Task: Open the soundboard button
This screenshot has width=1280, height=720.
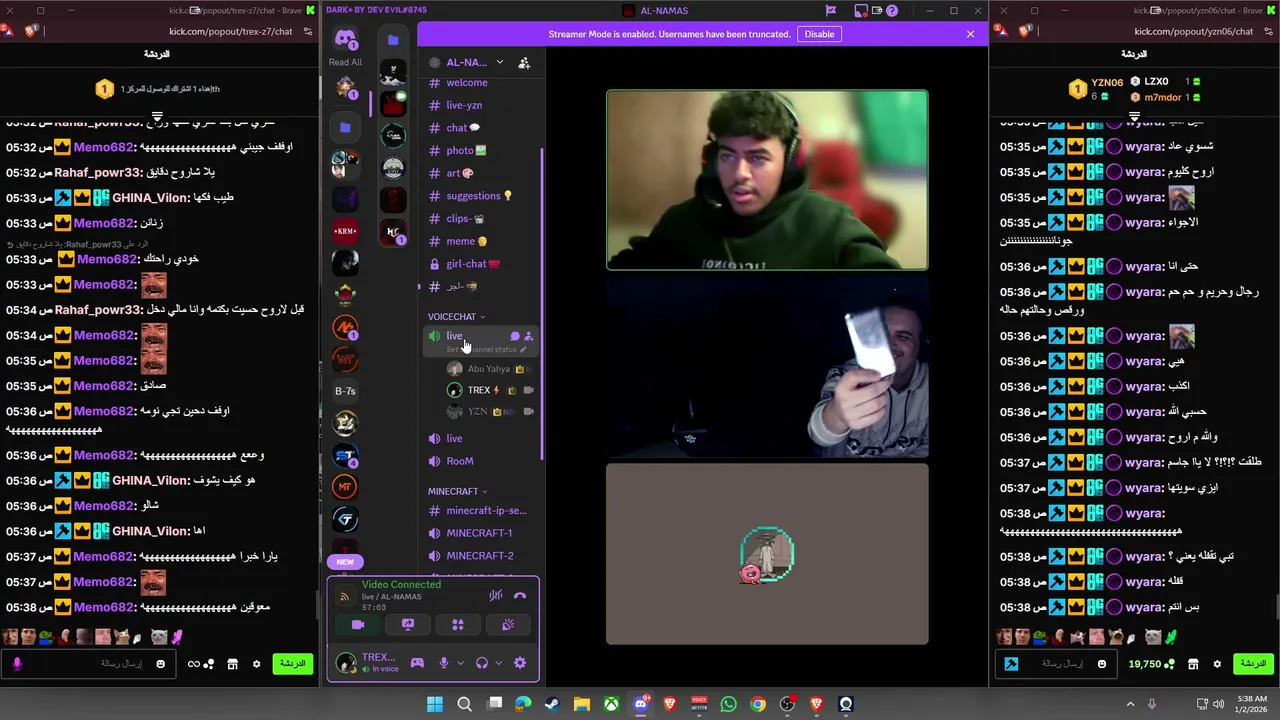Action: (x=508, y=625)
